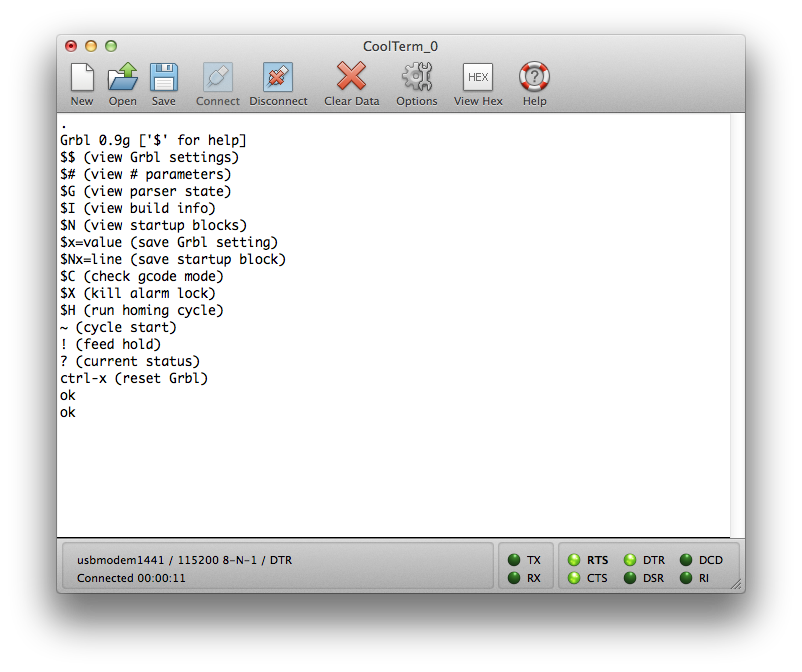Viewport: 802px width, 672px height.
Task: Open the Options gear icon
Action: point(416,78)
